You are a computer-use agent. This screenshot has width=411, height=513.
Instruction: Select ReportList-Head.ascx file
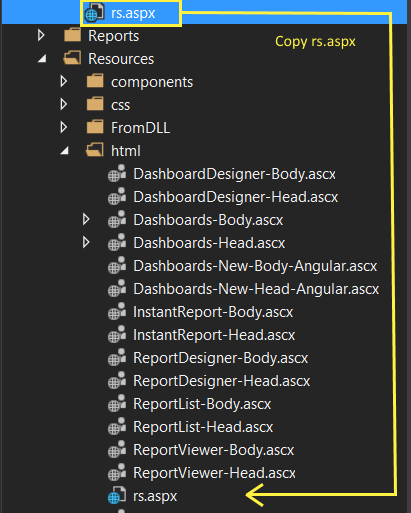(x=203, y=427)
